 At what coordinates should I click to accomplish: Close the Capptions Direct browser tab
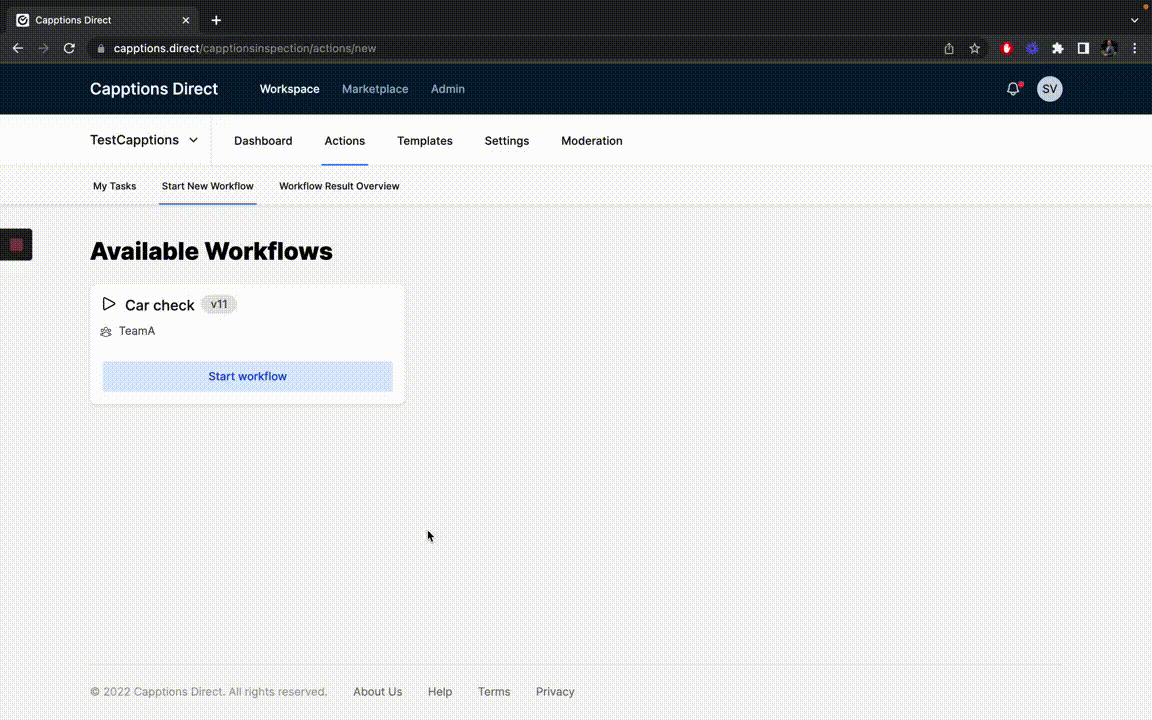pyautogui.click(x=186, y=21)
